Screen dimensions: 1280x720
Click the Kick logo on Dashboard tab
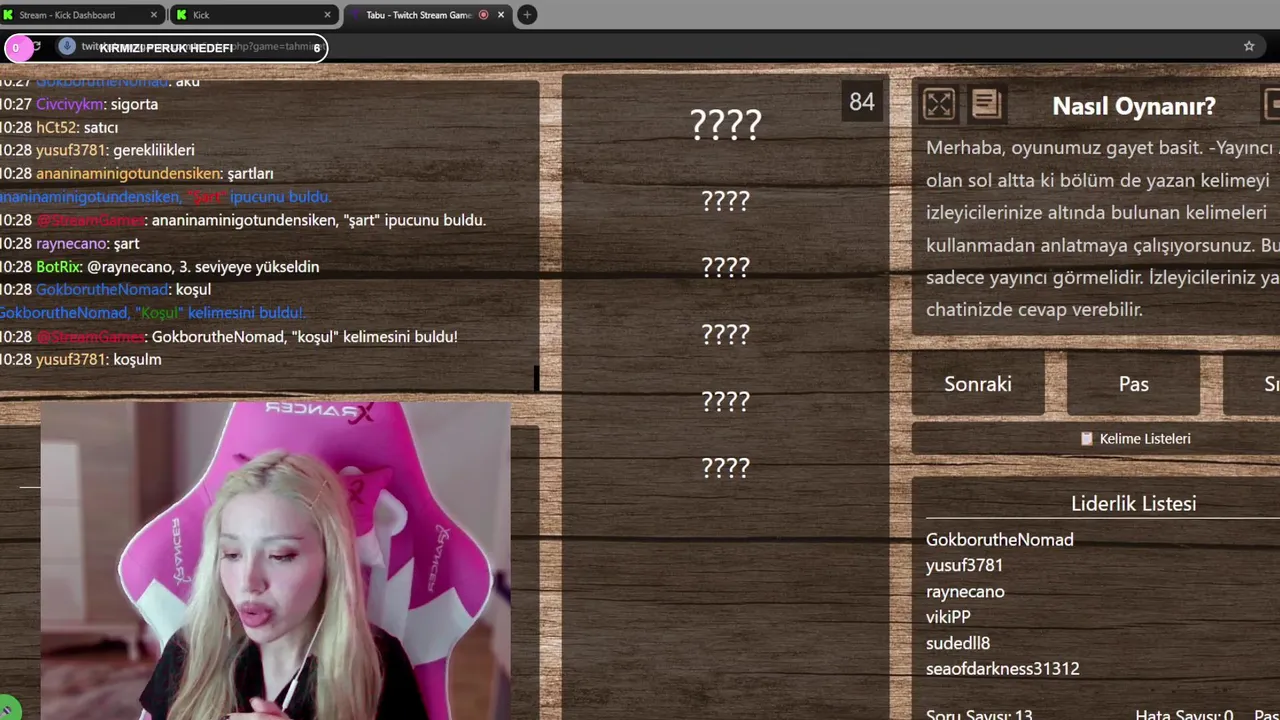pos(9,15)
